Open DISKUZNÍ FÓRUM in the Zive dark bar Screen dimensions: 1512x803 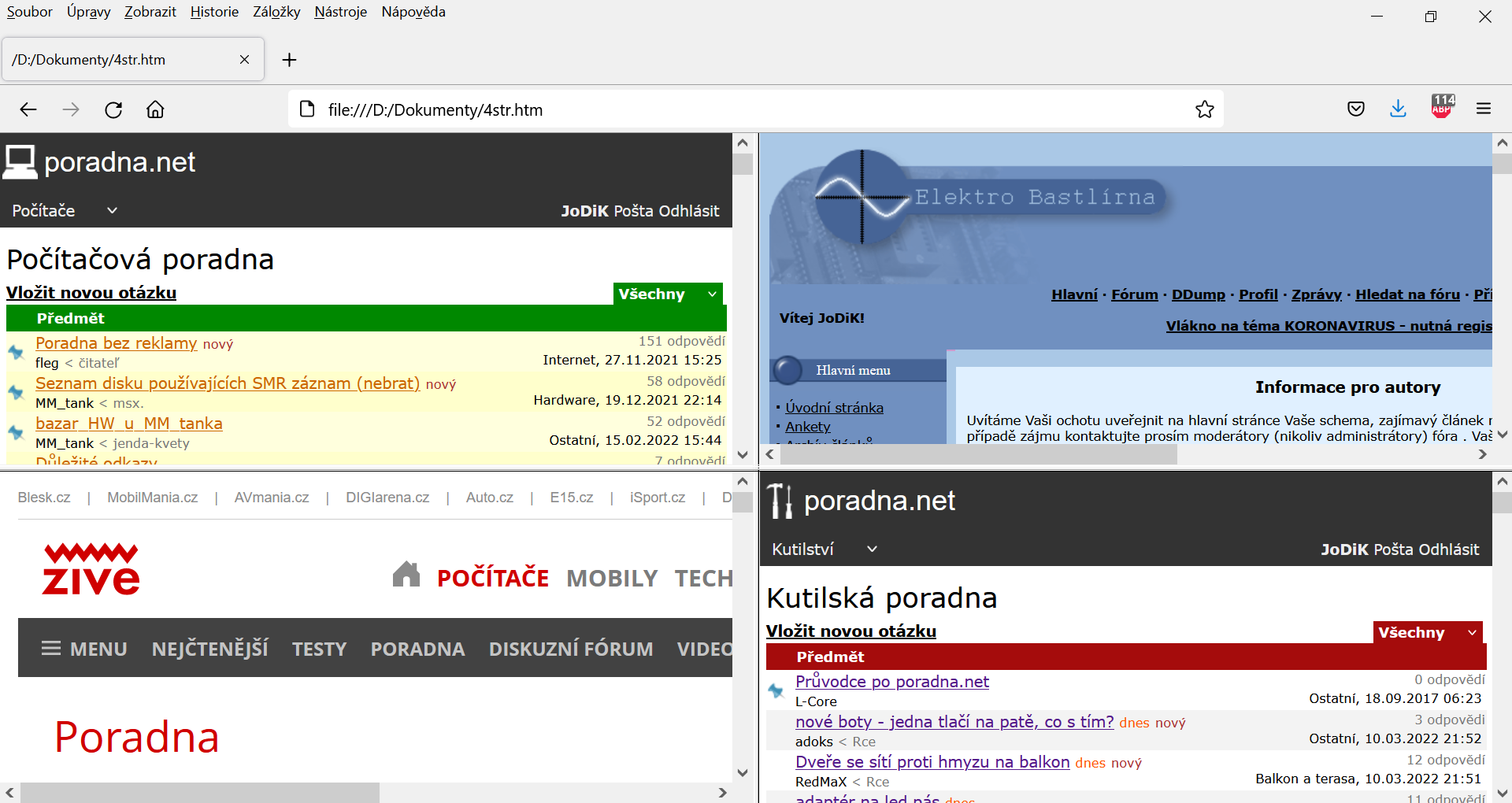(571, 649)
